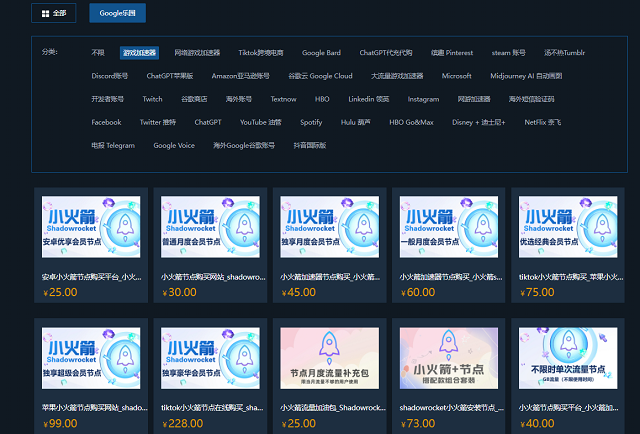
Task: Choose the Textnow category
Action: click(283, 99)
